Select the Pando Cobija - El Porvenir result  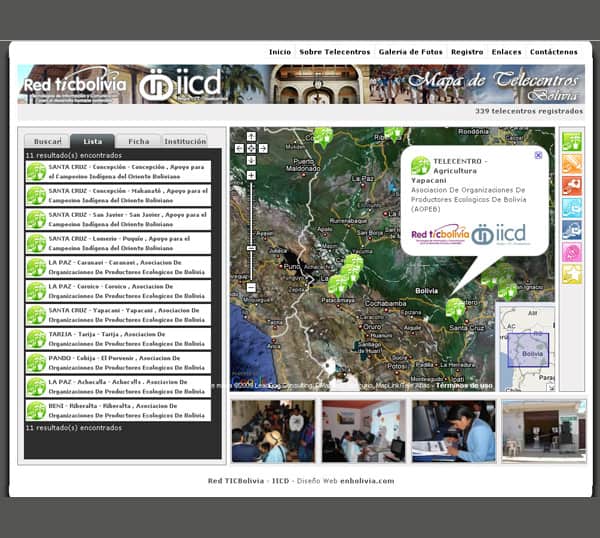118,363
